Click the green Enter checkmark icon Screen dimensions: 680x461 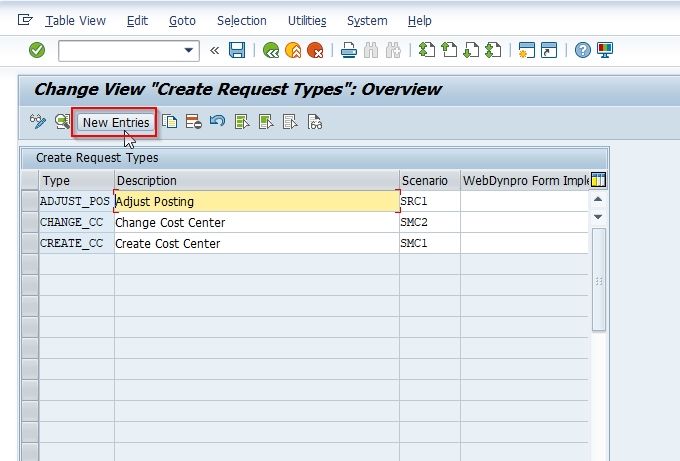coord(37,50)
